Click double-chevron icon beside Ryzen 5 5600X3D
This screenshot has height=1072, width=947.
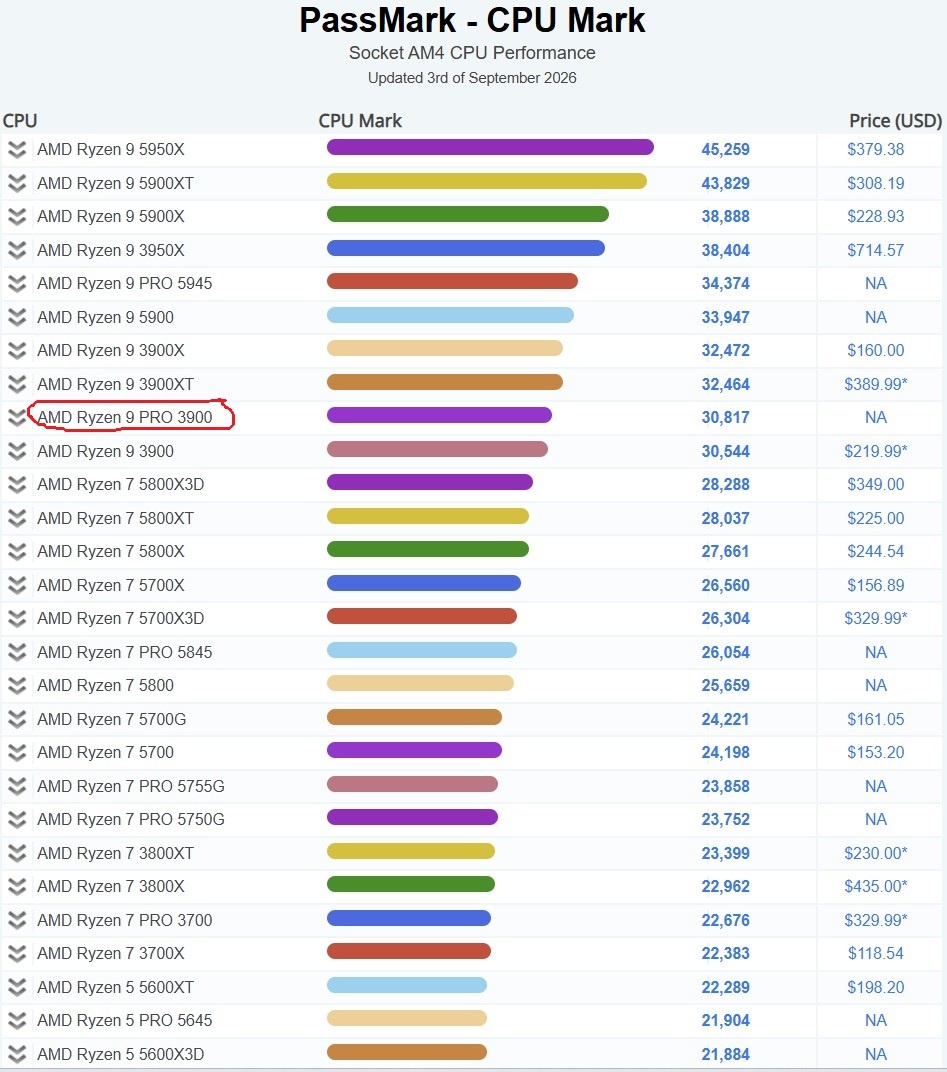[17, 1054]
